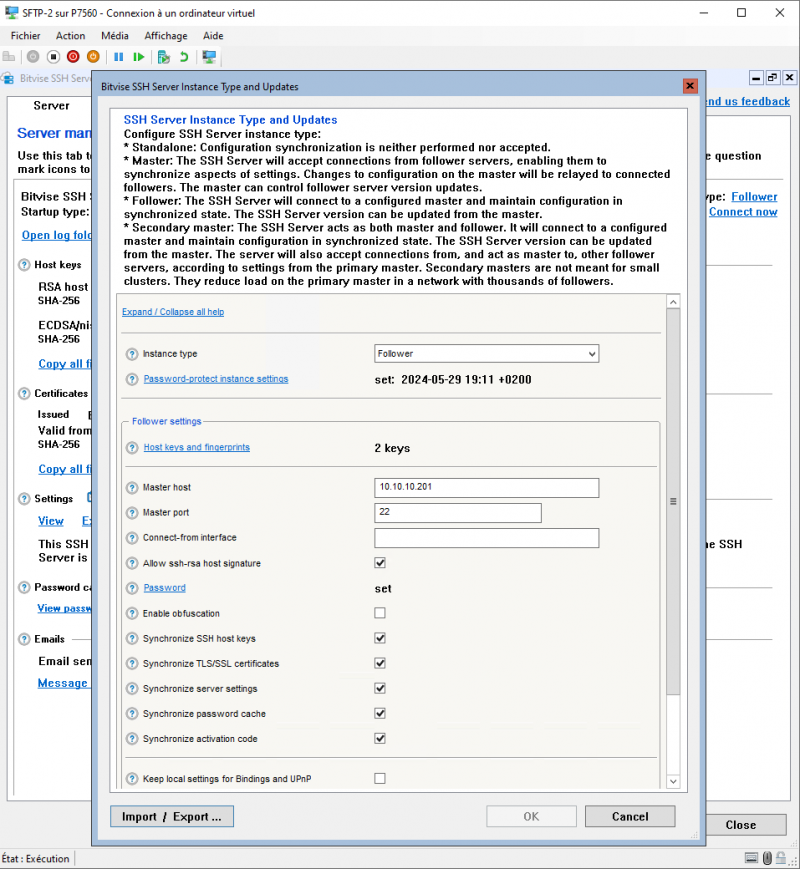The width and height of the screenshot is (800, 869).
Task: Open the checkpoint icon in the toolbar
Action: pyautogui.click(x=163, y=57)
